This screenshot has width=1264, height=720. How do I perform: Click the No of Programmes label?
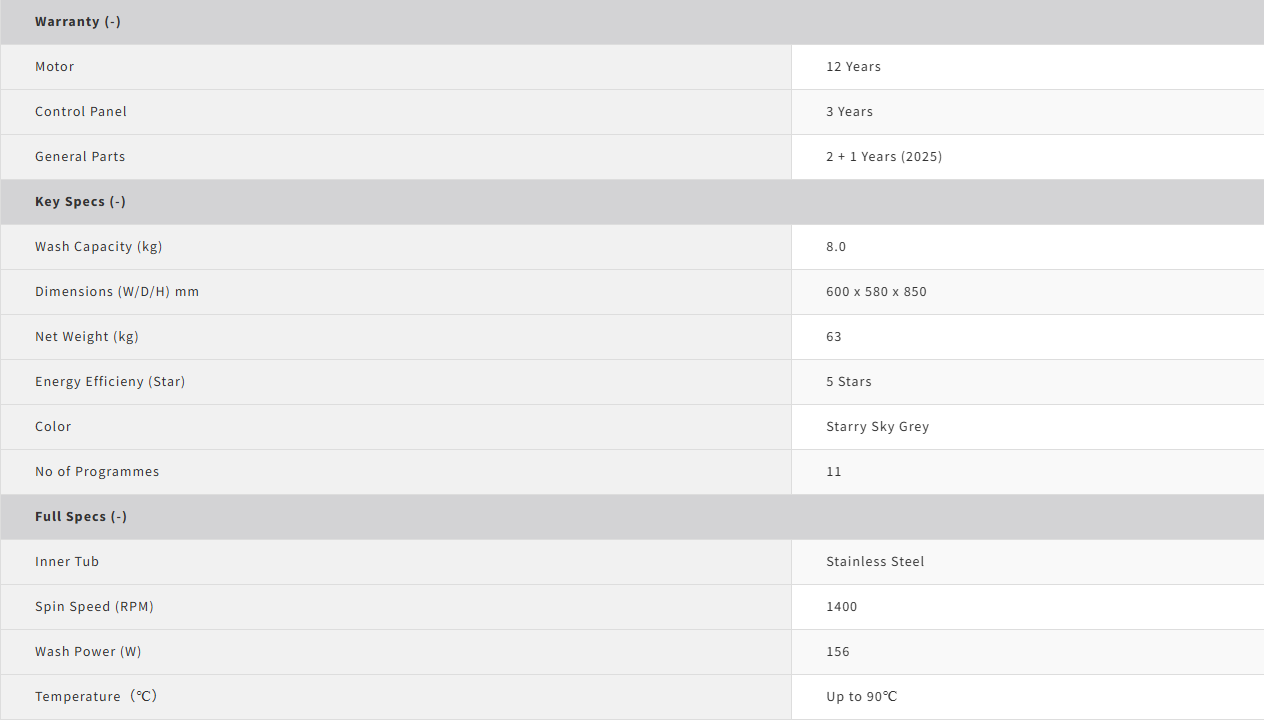(97, 472)
